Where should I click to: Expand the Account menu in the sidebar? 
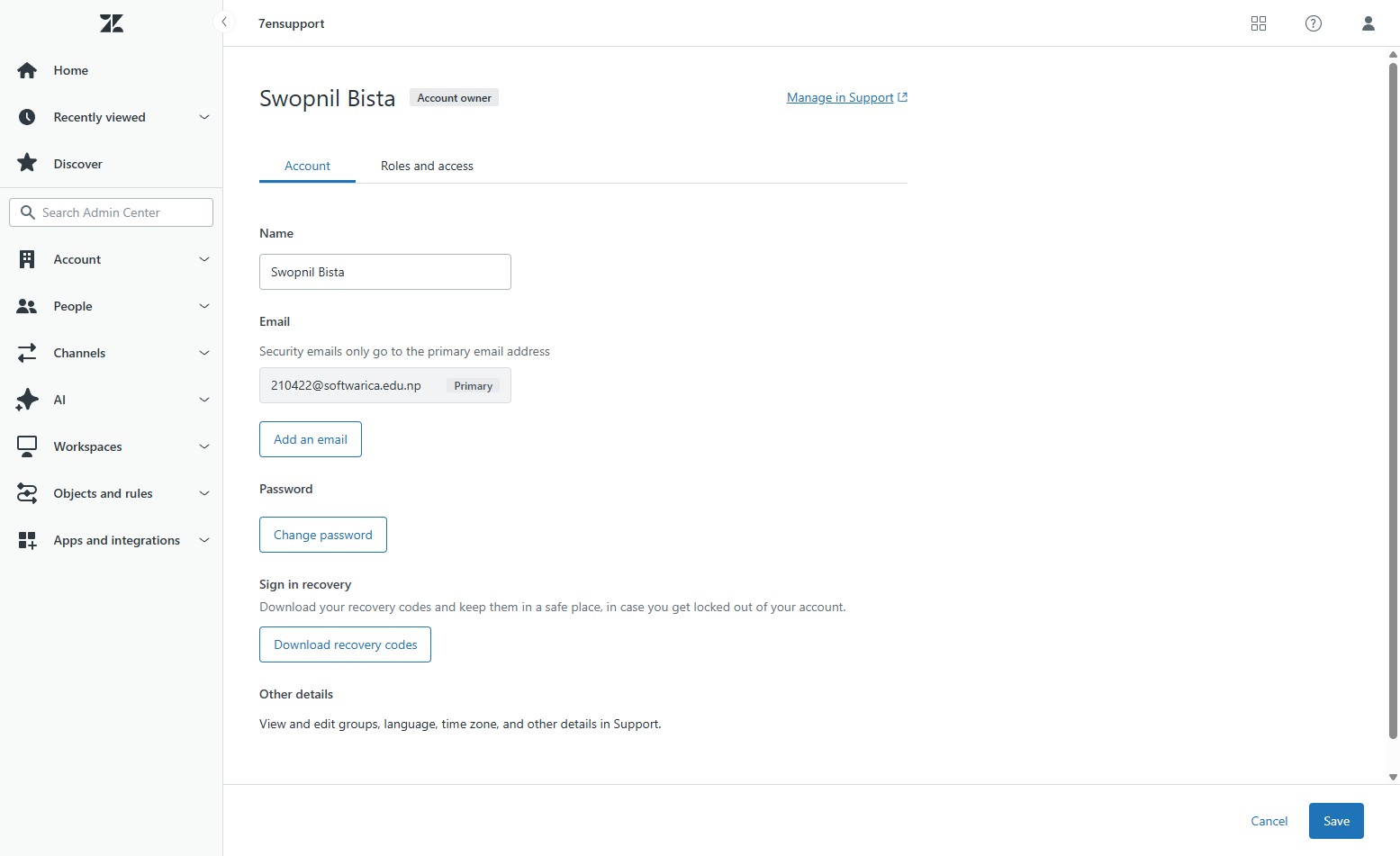204,259
